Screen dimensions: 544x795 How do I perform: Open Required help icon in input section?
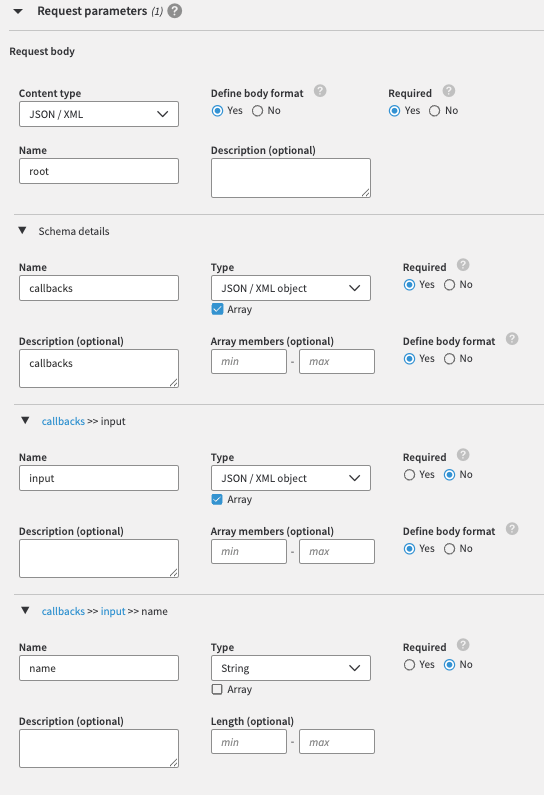[x=463, y=455]
